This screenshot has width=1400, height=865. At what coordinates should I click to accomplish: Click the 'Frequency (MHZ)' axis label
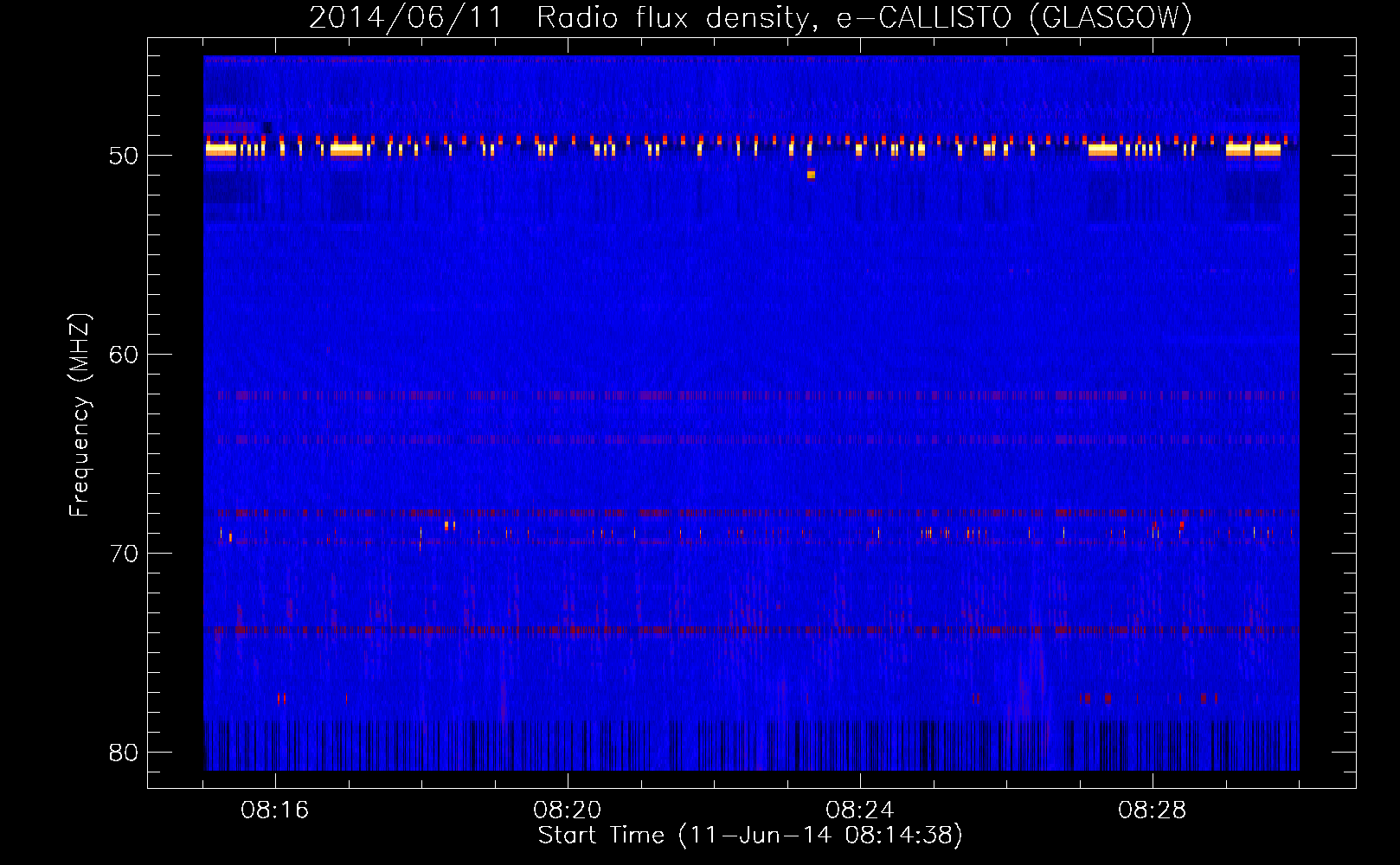pyautogui.click(x=79, y=415)
